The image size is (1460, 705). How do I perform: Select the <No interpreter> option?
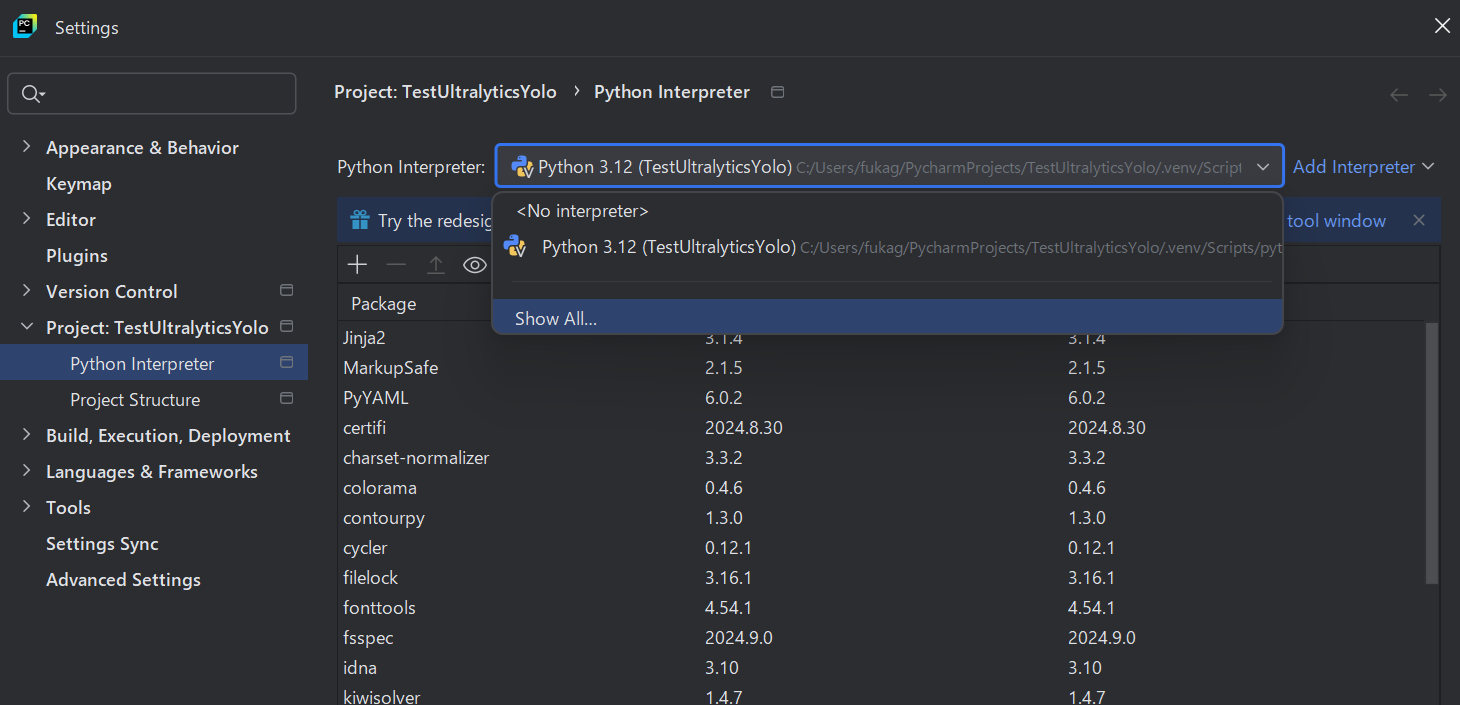(x=887, y=211)
